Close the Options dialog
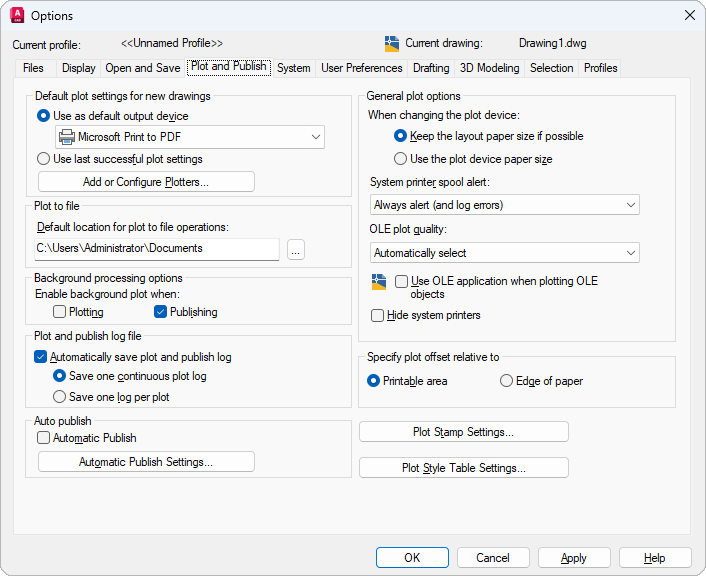This screenshot has height=576, width=706. tap(689, 15)
